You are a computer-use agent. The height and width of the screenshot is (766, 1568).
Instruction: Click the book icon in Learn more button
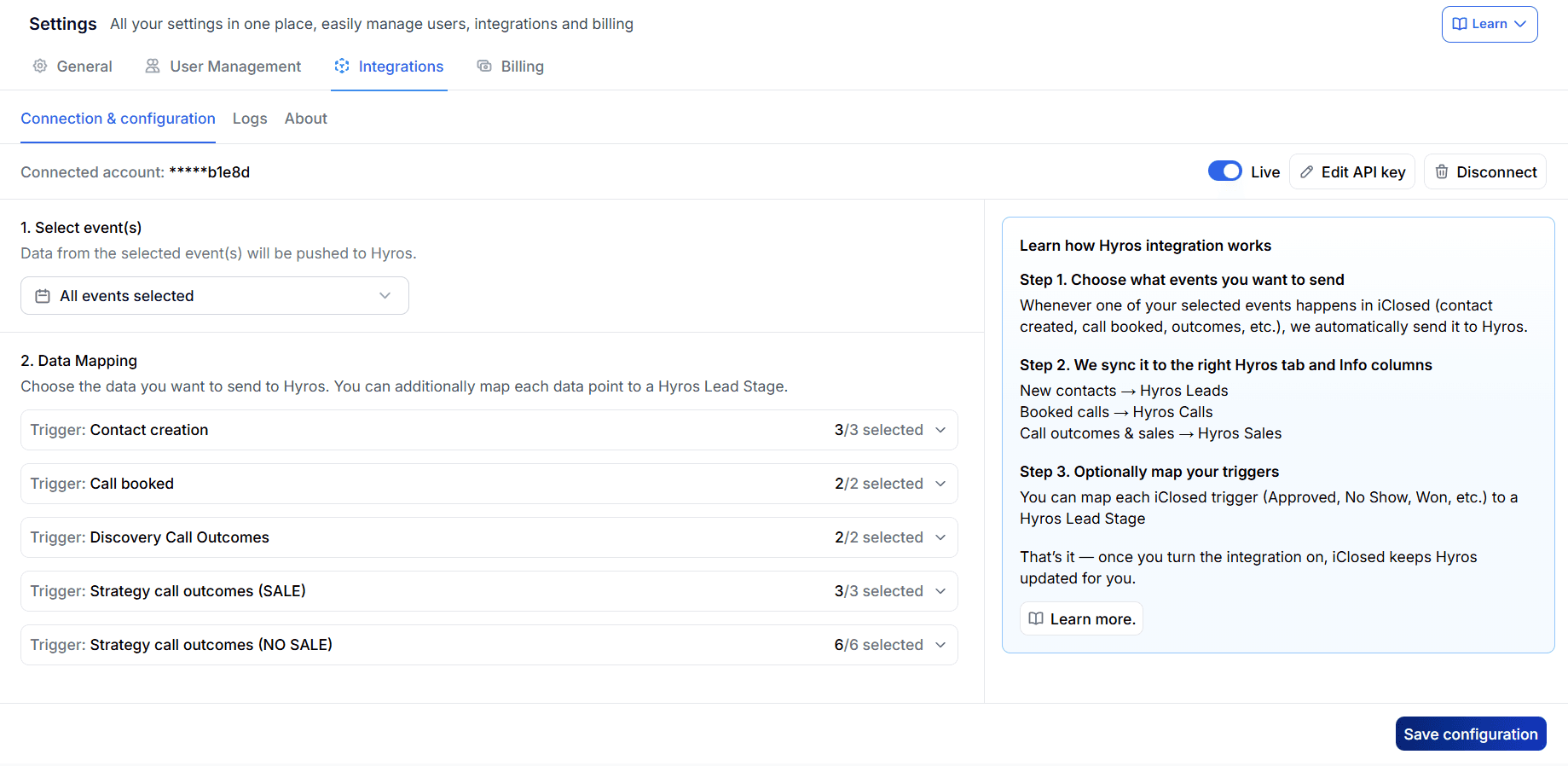click(x=1036, y=618)
